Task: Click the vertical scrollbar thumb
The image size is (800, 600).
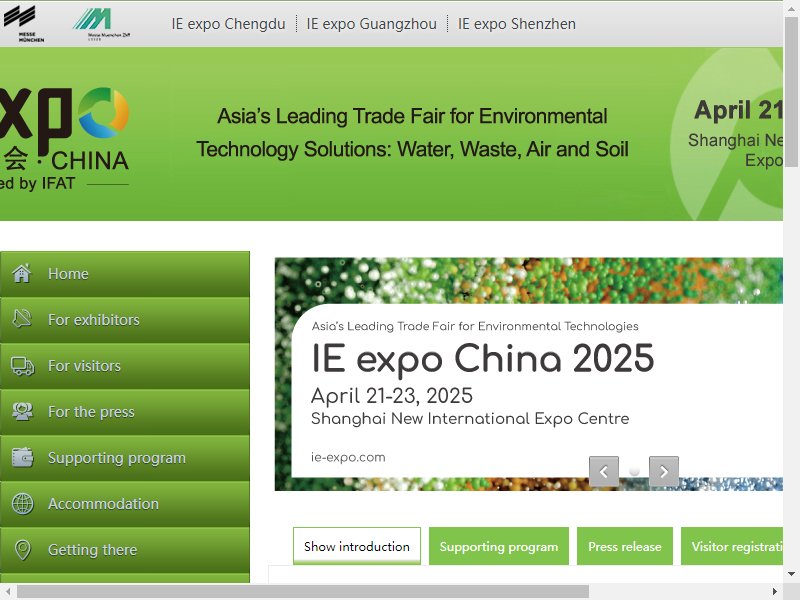Action: 791,92
